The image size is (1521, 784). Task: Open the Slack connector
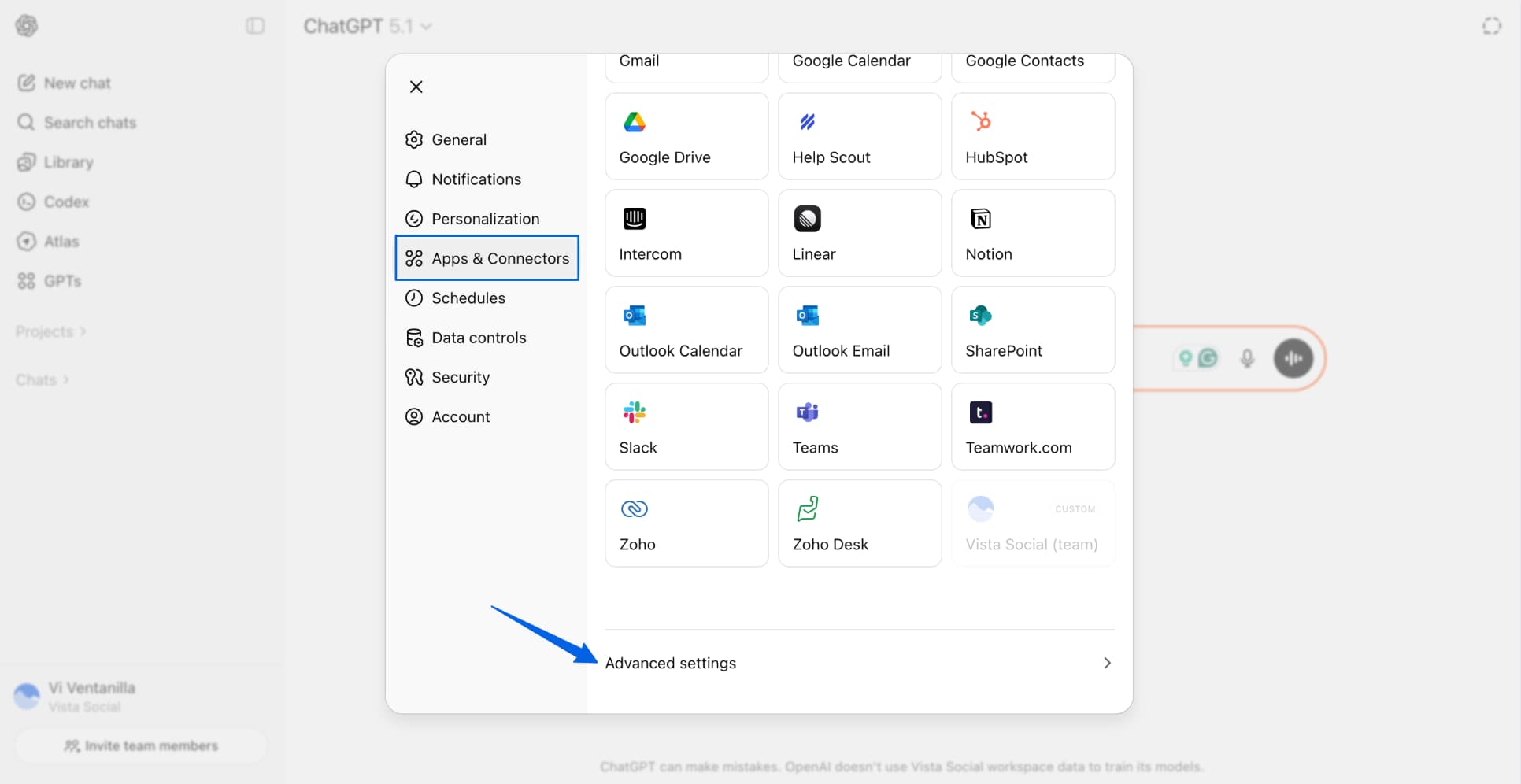pyautogui.click(x=686, y=426)
